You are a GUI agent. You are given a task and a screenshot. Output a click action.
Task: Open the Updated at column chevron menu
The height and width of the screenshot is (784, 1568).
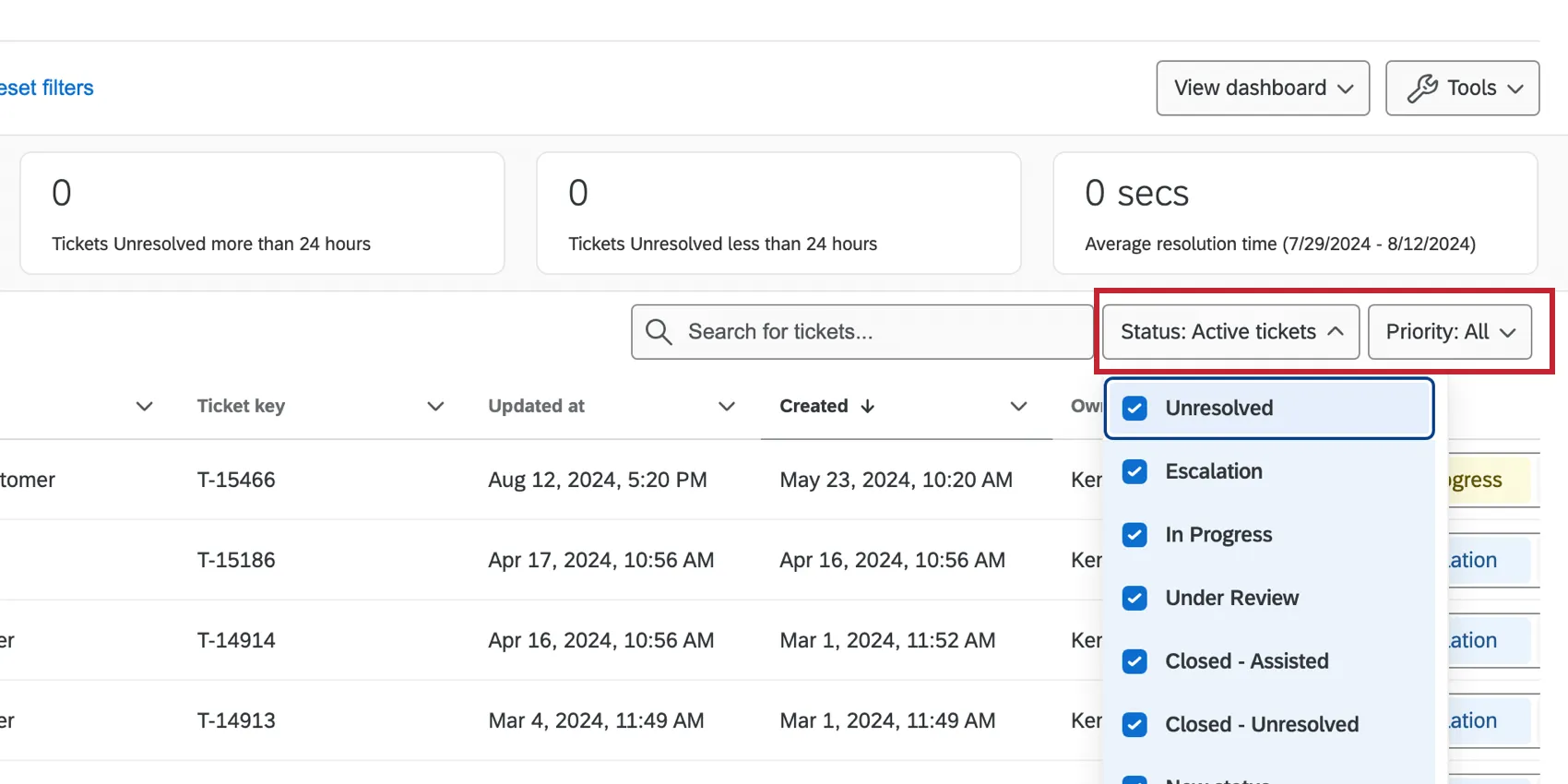click(727, 407)
